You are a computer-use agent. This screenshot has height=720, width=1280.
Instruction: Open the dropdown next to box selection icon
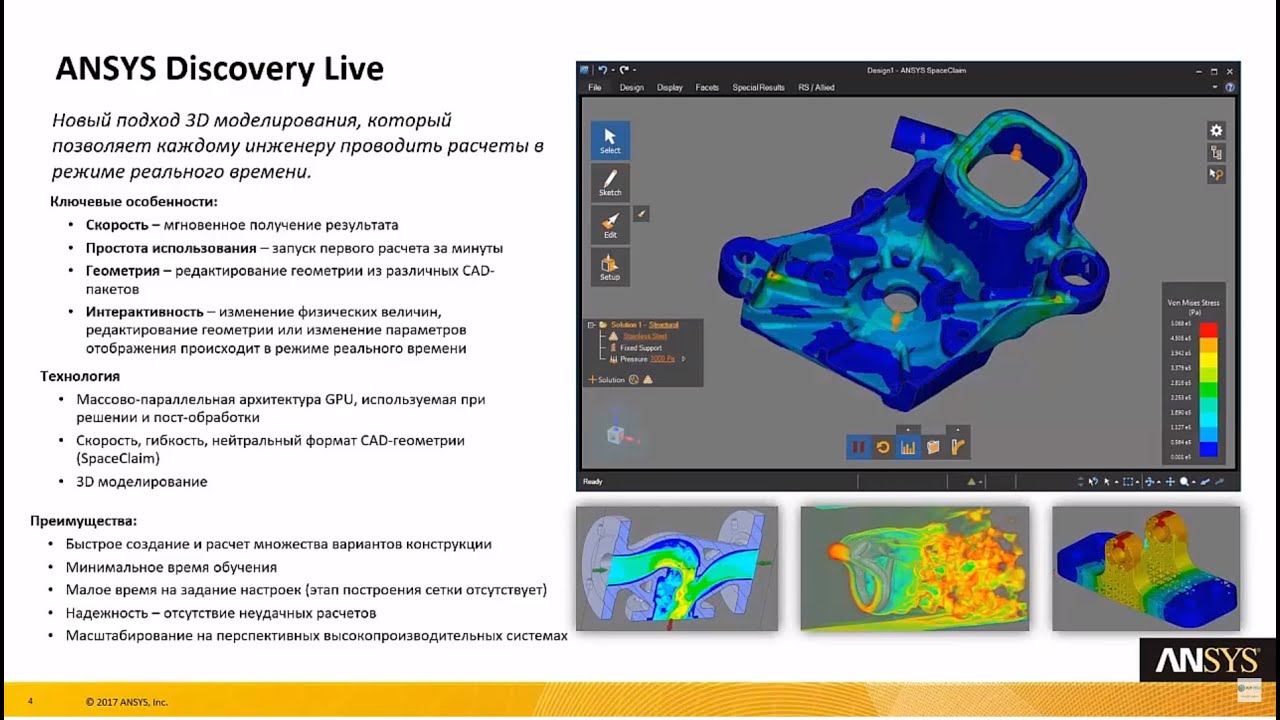(x=1137, y=482)
